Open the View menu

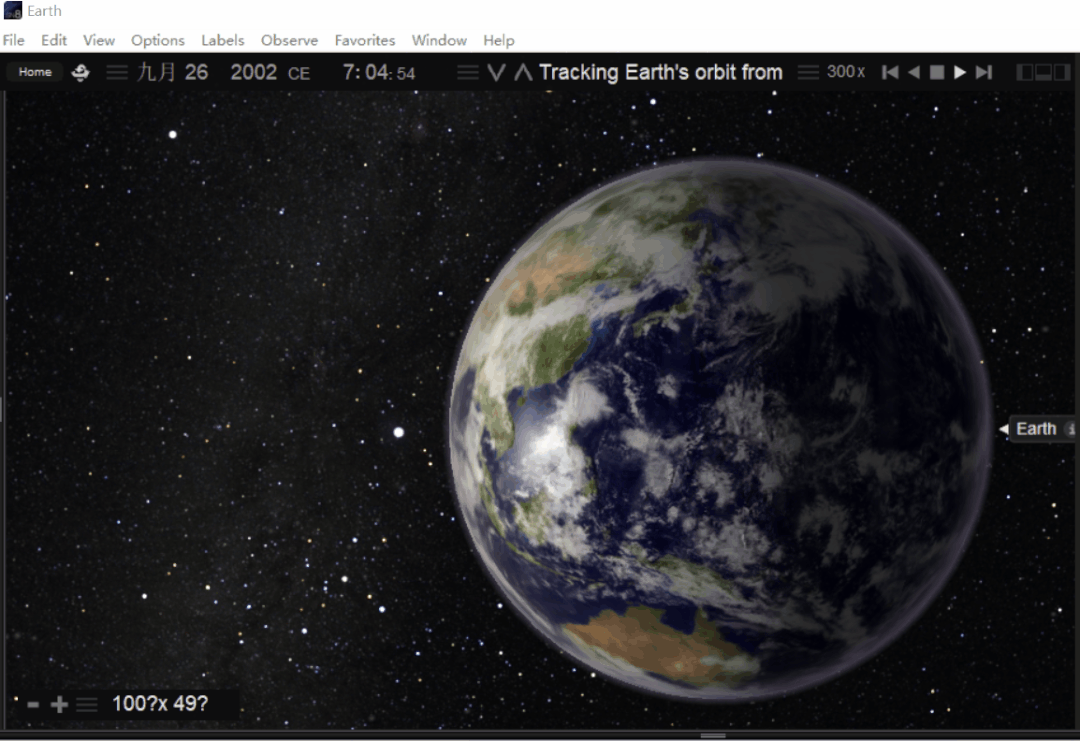pos(99,40)
